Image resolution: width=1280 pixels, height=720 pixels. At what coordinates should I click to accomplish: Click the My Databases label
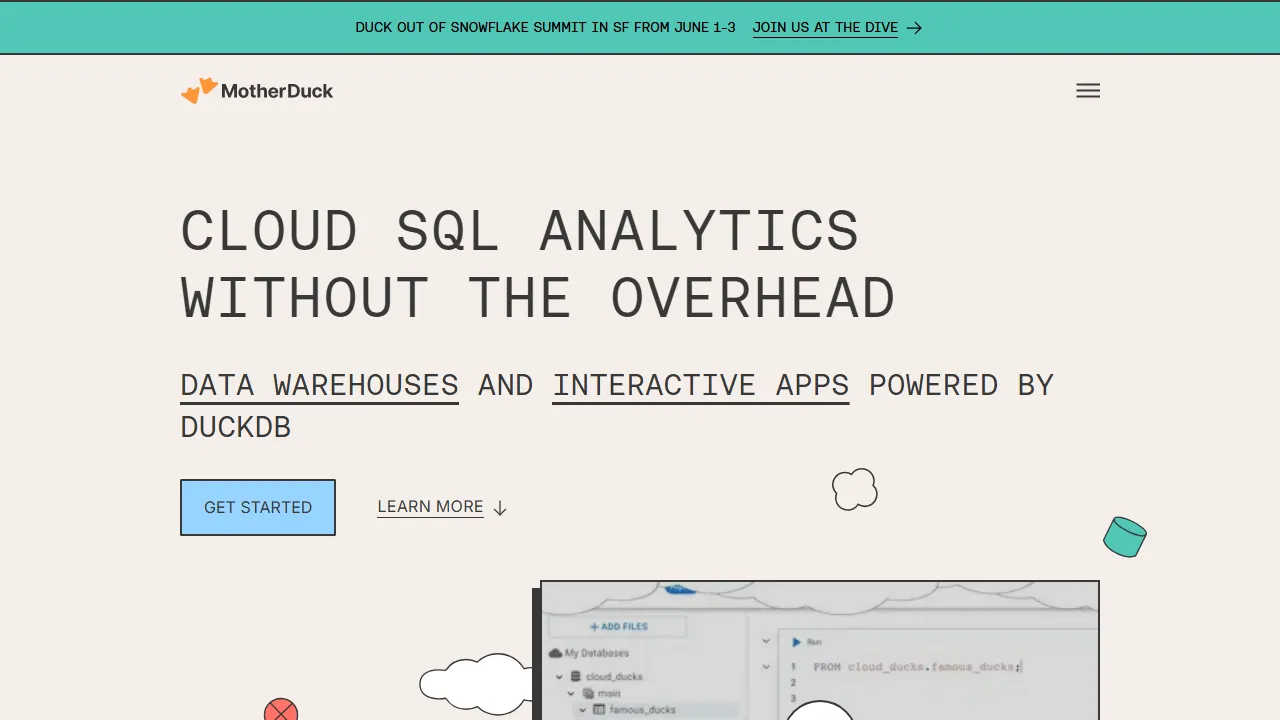coord(597,653)
